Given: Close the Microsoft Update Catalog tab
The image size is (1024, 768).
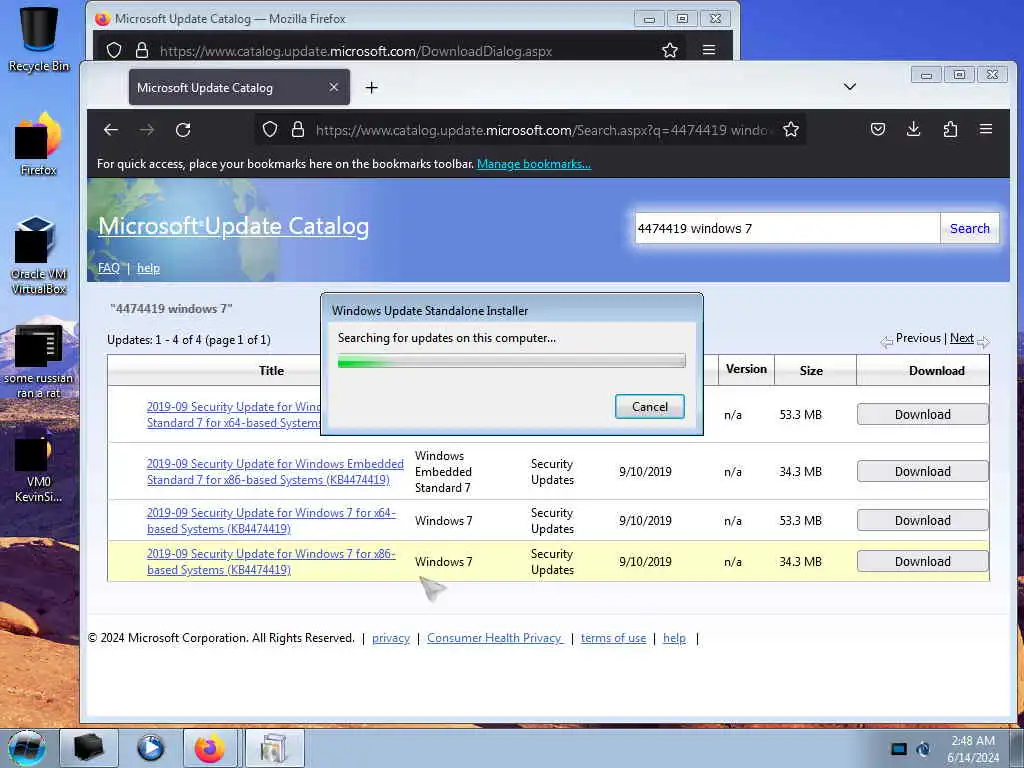Looking at the screenshot, I should [334, 87].
